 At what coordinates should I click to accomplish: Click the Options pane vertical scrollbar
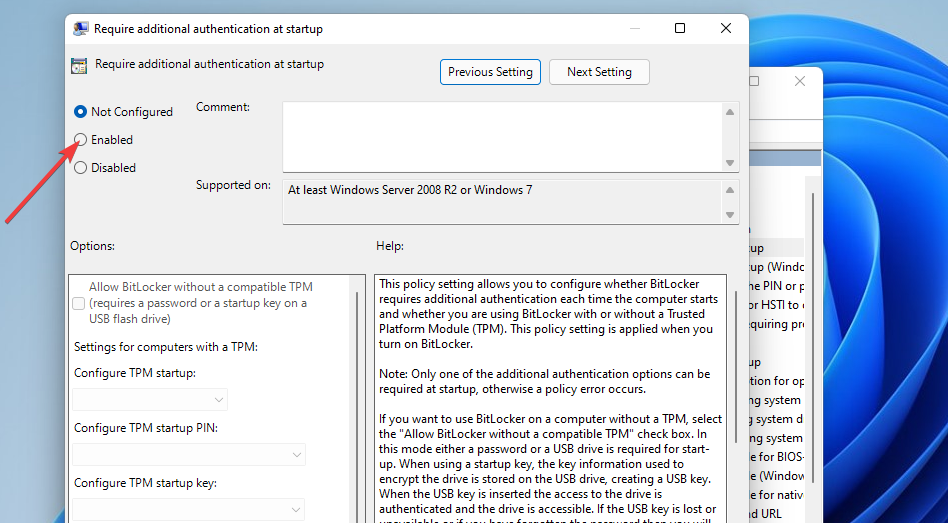(358, 406)
